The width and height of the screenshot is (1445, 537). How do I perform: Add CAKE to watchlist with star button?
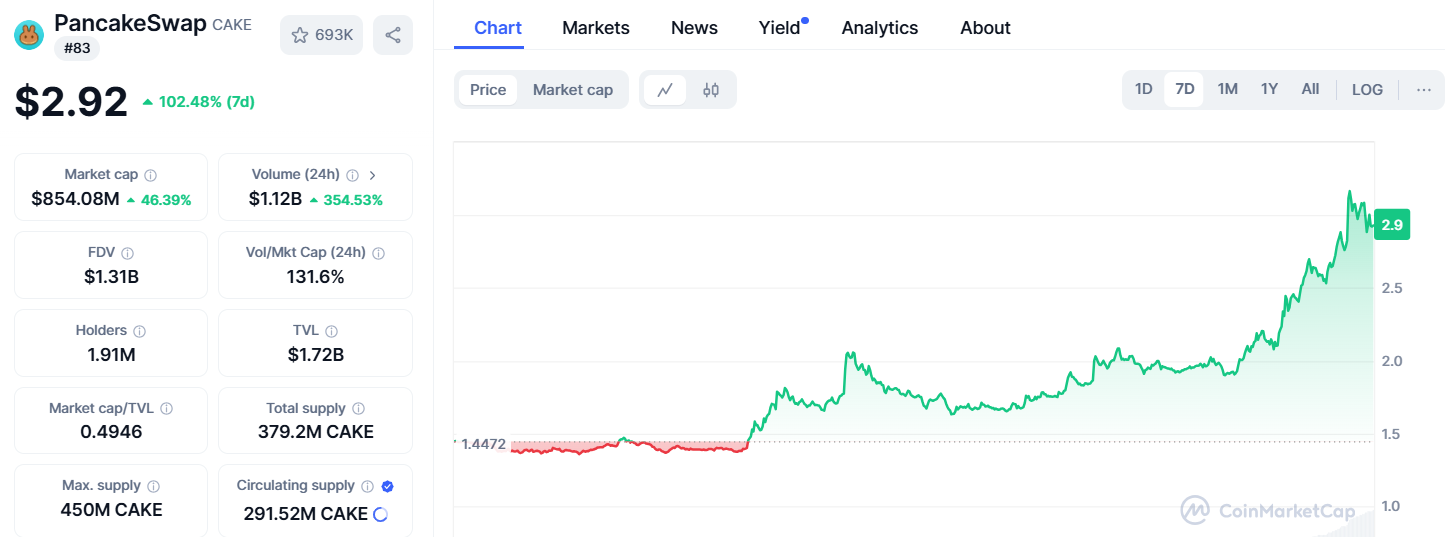321,35
